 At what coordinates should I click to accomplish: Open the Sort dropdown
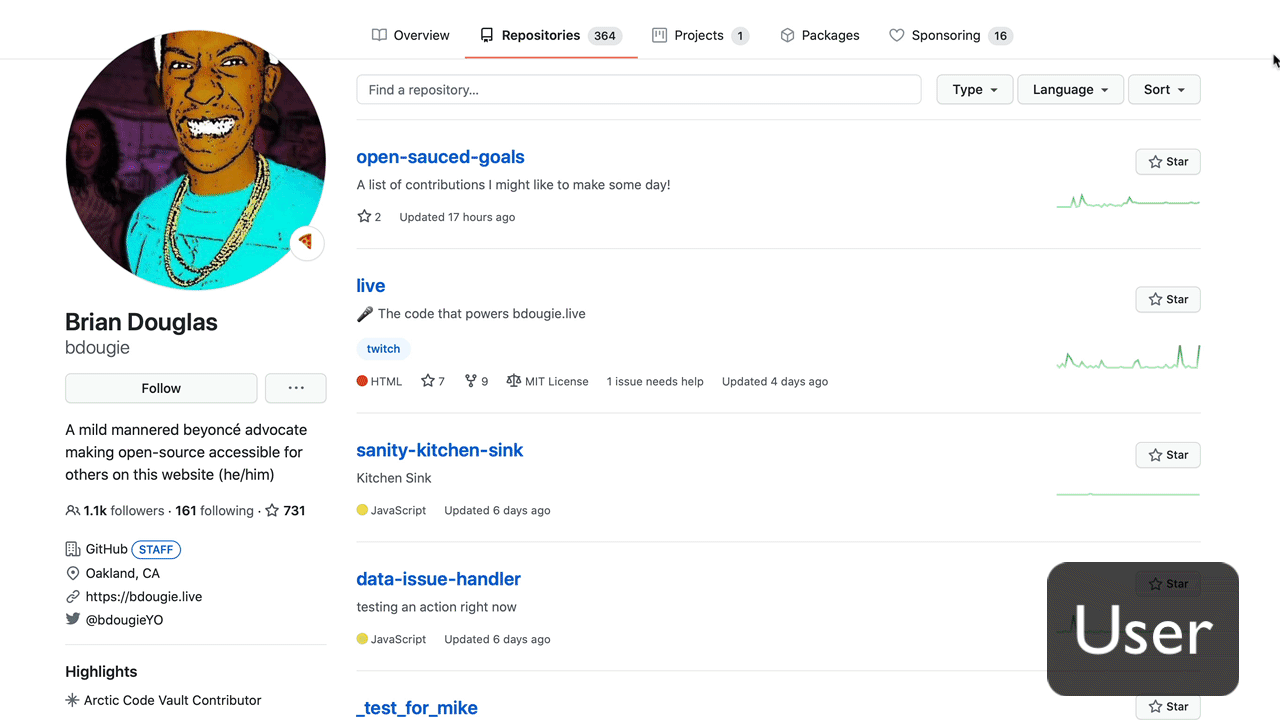[x=1163, y=89]
